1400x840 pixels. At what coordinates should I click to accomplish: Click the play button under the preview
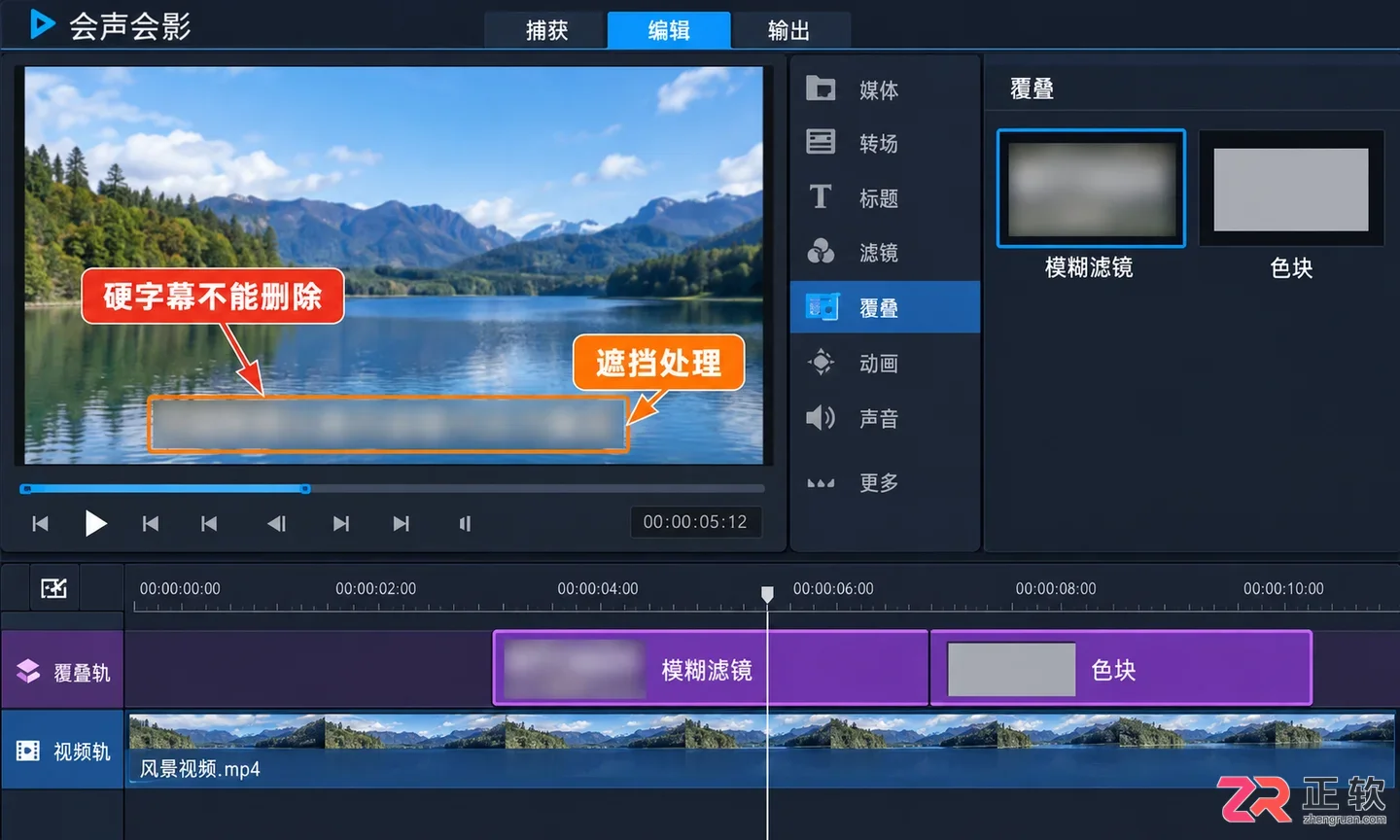click(94, 523)
